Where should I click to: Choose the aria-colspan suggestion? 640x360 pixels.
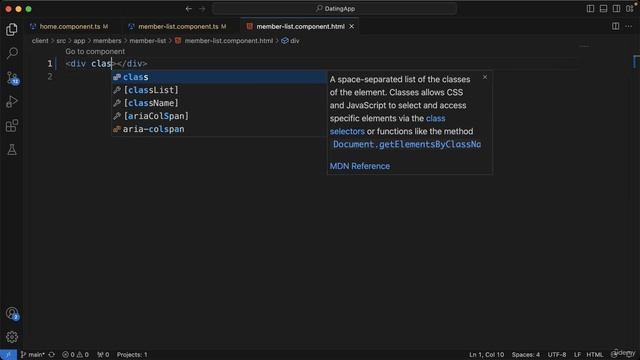[219, 129]
